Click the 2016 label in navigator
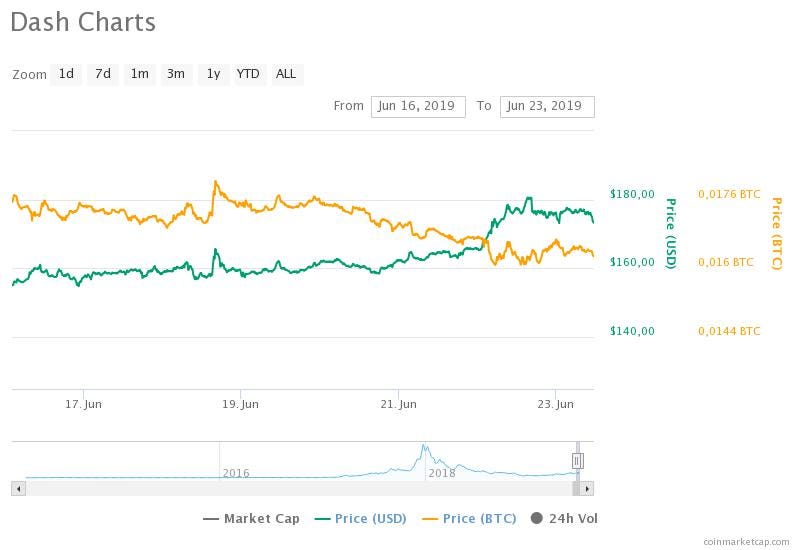Viewport: 800px width, 550px height. (236, 473)
